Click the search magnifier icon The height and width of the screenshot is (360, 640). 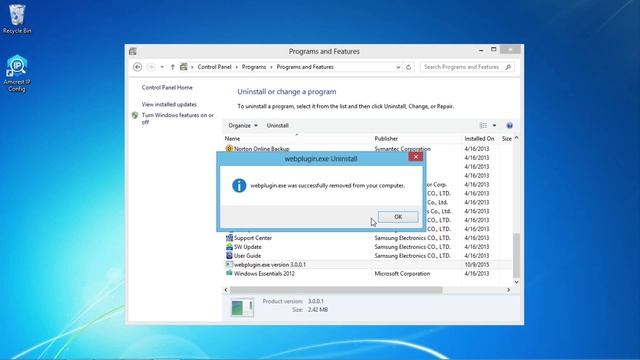(508, 67)
